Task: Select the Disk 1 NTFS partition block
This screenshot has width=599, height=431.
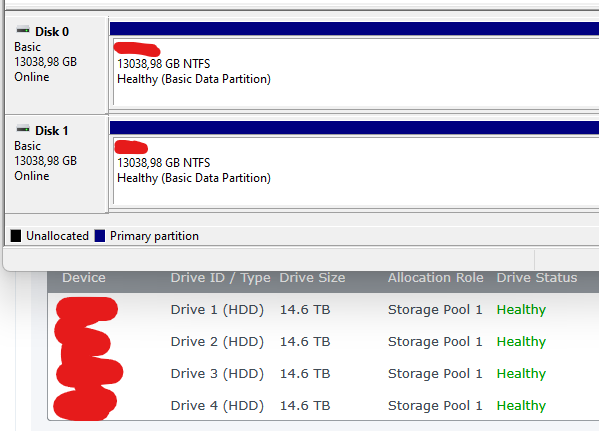Action: click(x=355, y=171)
